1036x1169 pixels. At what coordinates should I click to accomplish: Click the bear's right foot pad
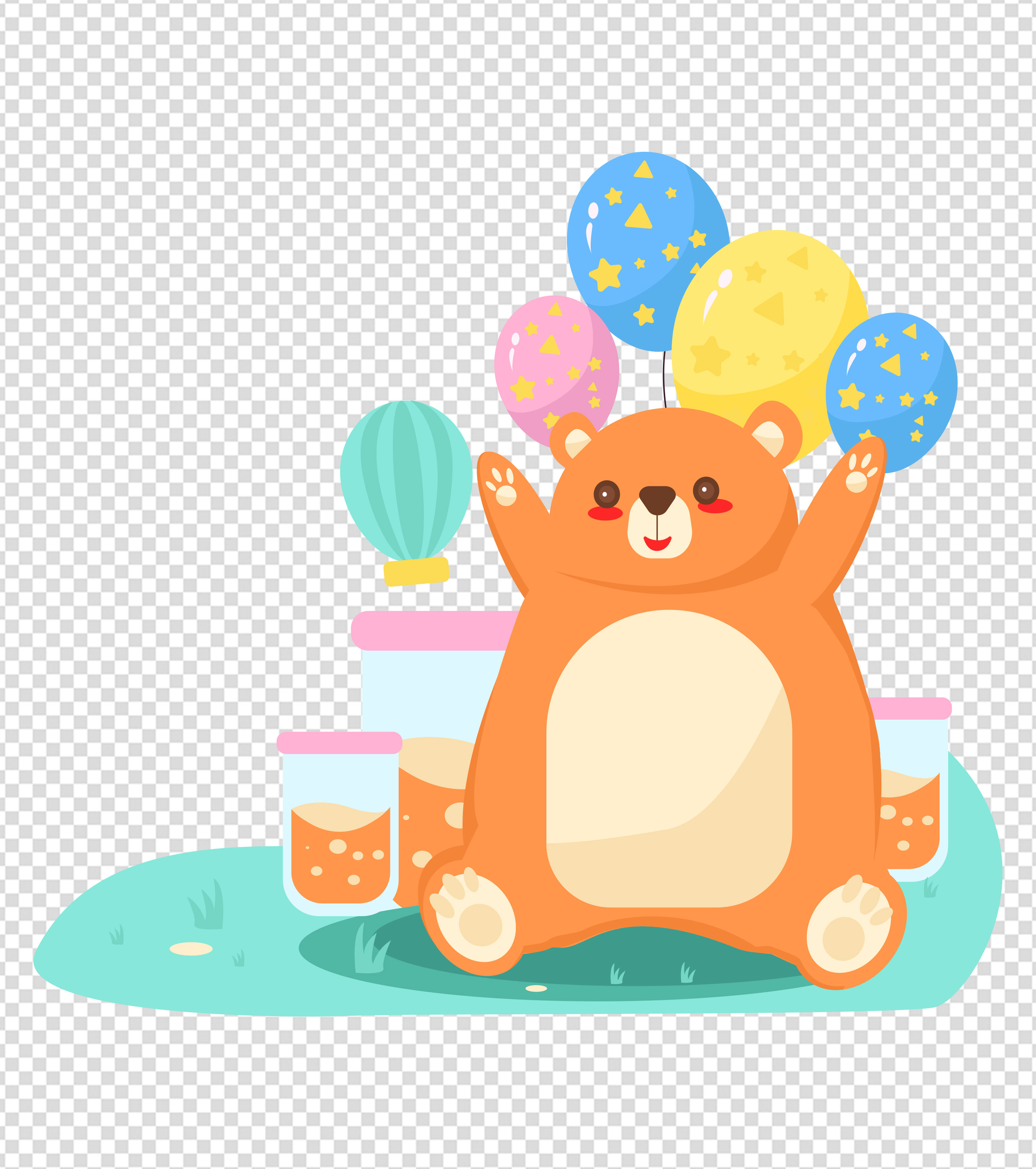(x=844, y=936)
